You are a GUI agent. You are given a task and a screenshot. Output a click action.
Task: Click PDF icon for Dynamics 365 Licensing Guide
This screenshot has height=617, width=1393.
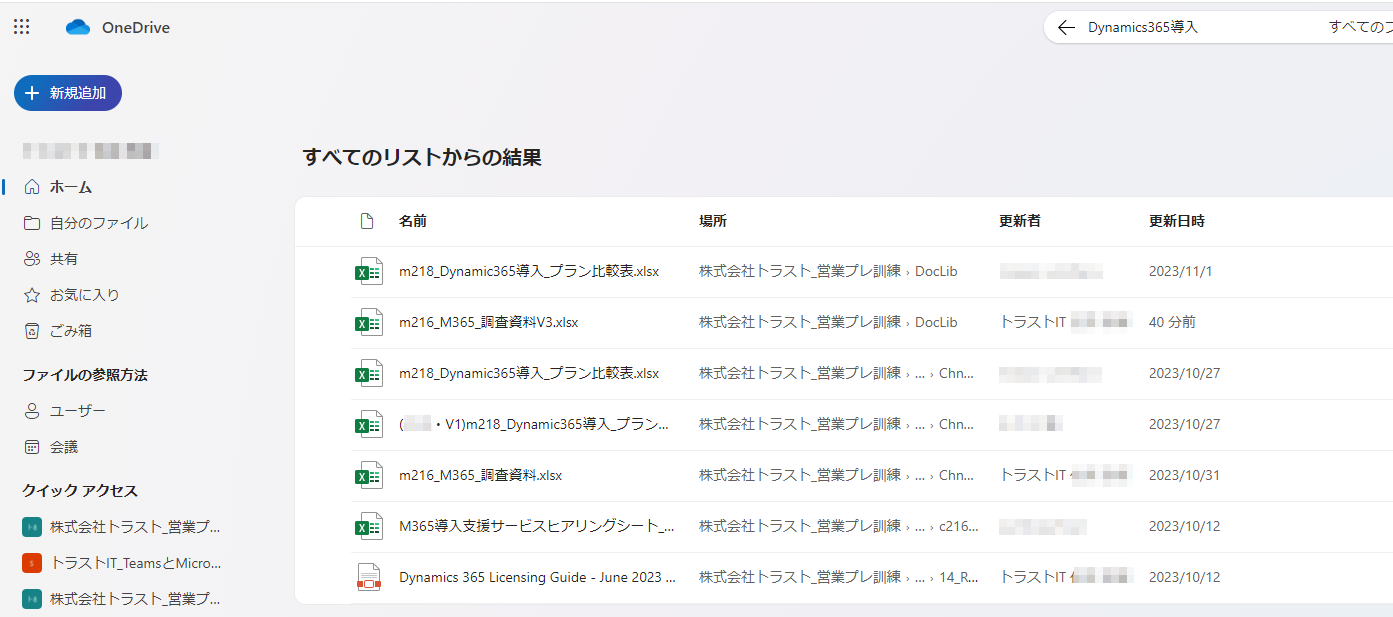[x=370, y=577]
